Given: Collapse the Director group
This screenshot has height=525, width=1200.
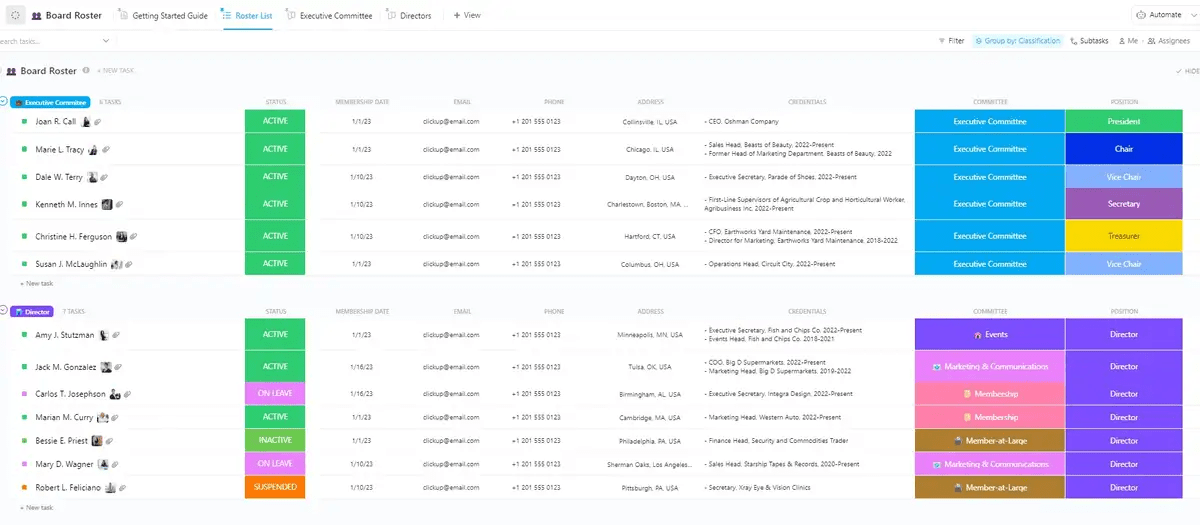Looking at the screenshot, I should [4, 312].
